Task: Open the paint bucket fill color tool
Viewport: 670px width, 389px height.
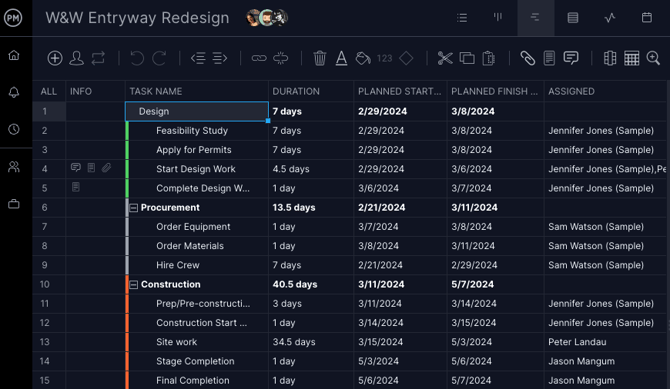Action: 363,58
